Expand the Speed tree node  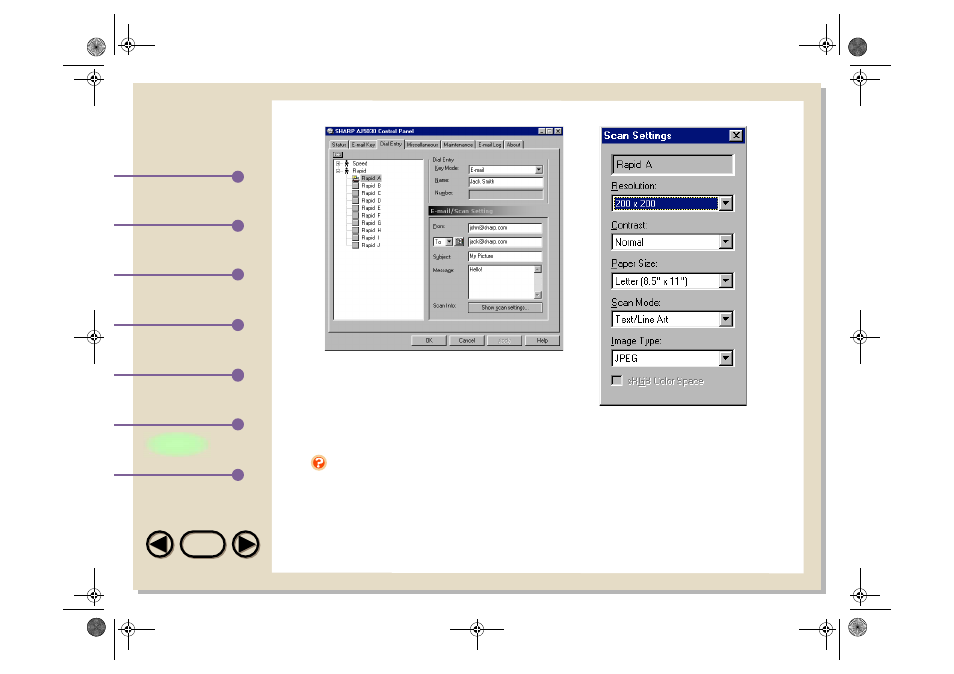(337, 163)
